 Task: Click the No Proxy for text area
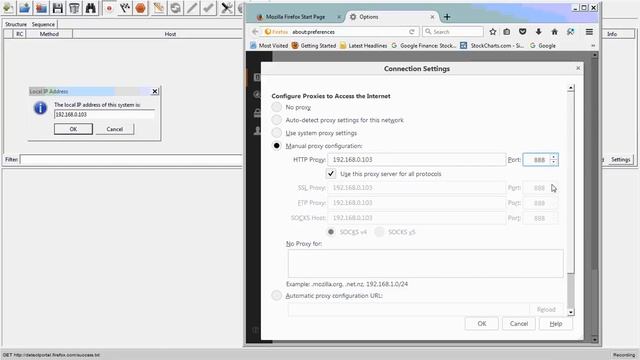(425, 264)
